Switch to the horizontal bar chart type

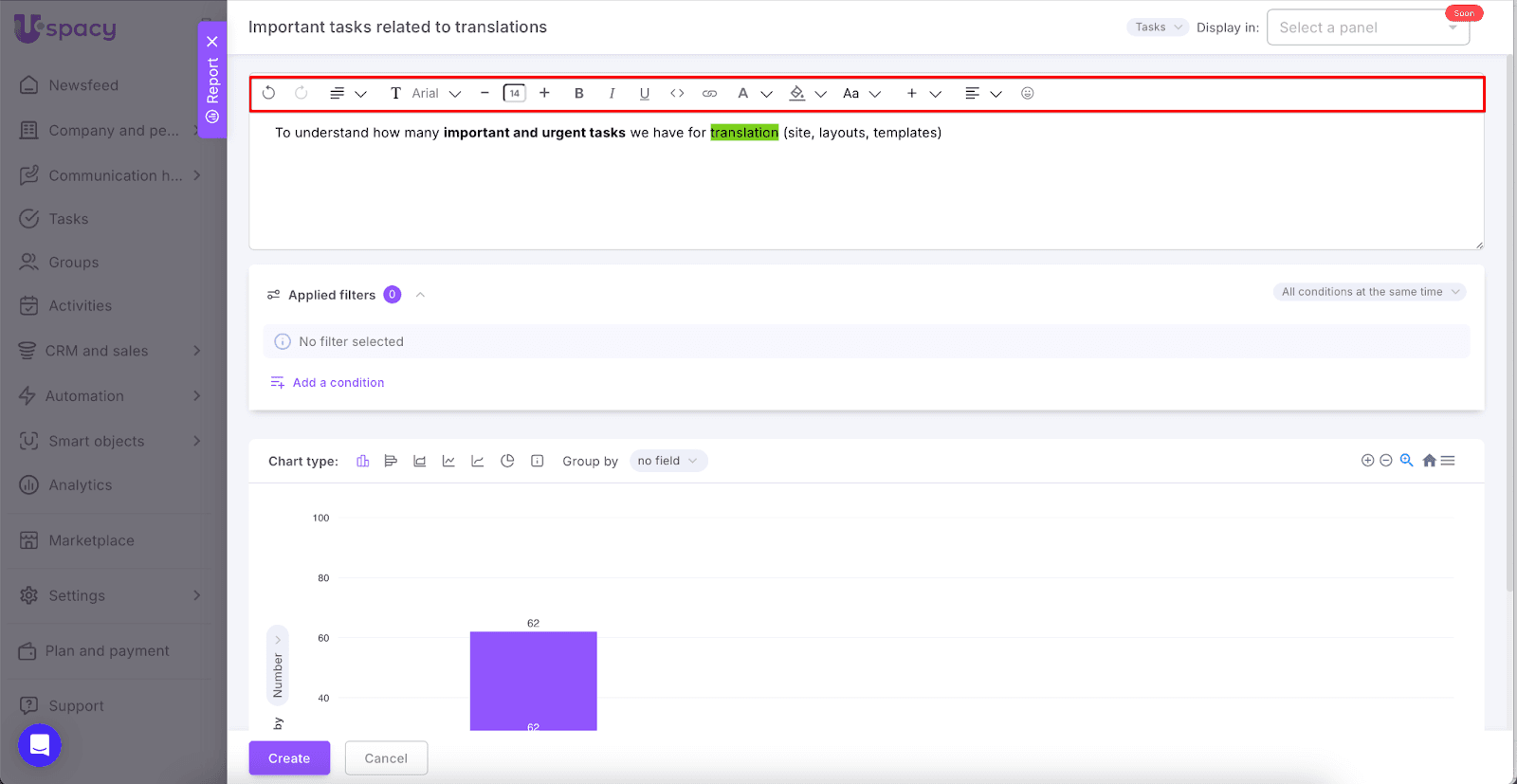391,461
